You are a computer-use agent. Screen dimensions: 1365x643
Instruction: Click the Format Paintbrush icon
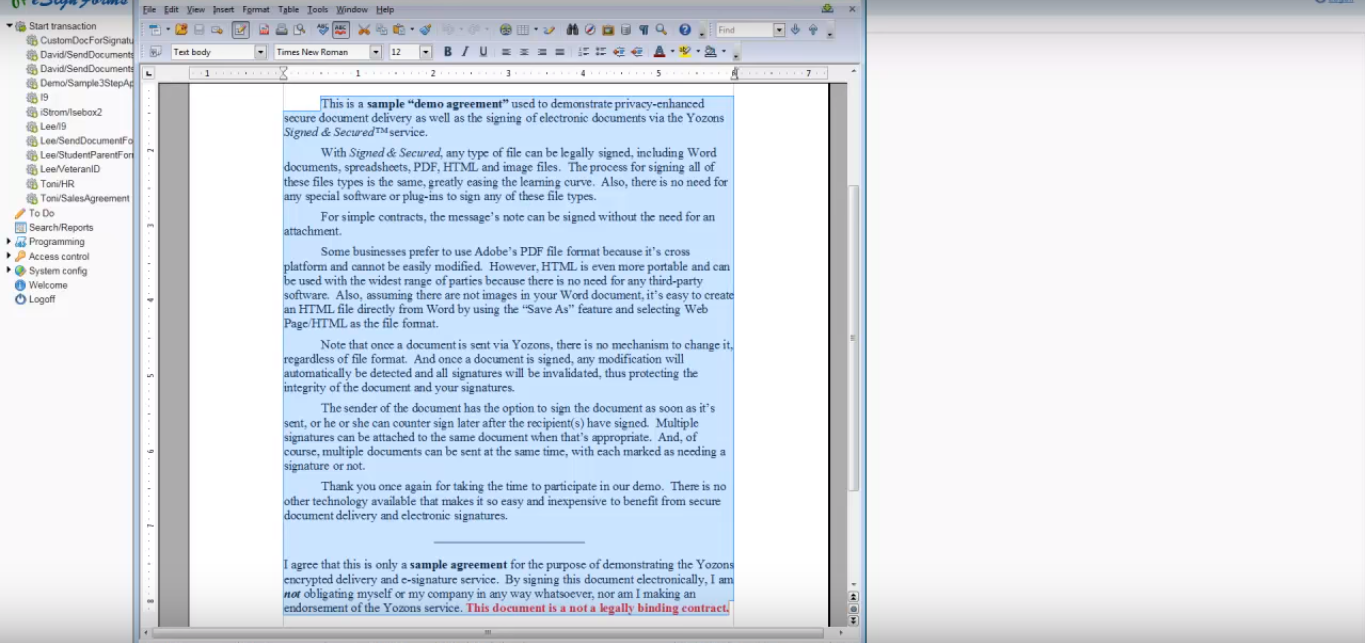click(x=426, y=30)
